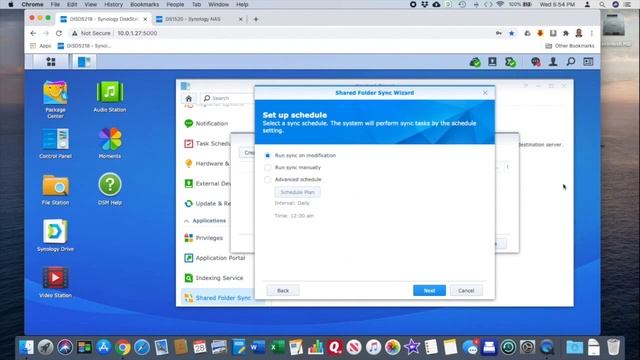The image size is (640, 360).
Task: Click the Schedule Plan button
Action: pyautogui.click(x=298, y=192)
